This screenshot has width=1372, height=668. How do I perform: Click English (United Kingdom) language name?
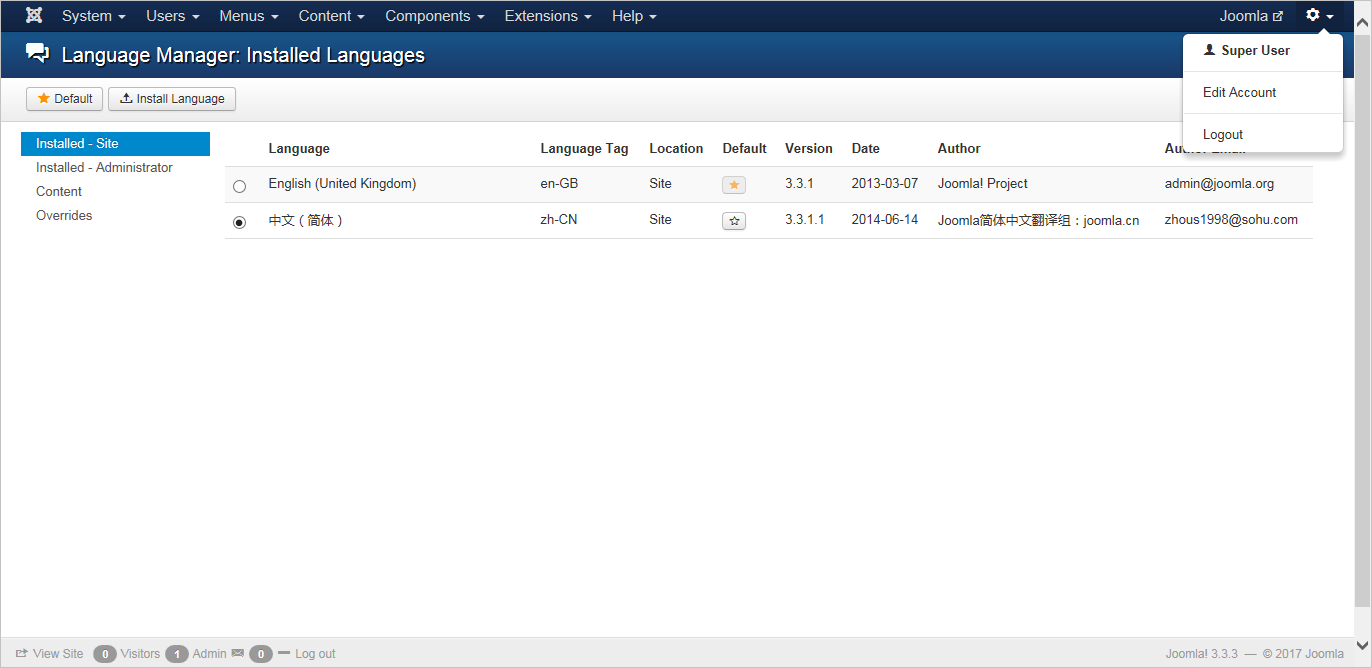pos(342,184)
